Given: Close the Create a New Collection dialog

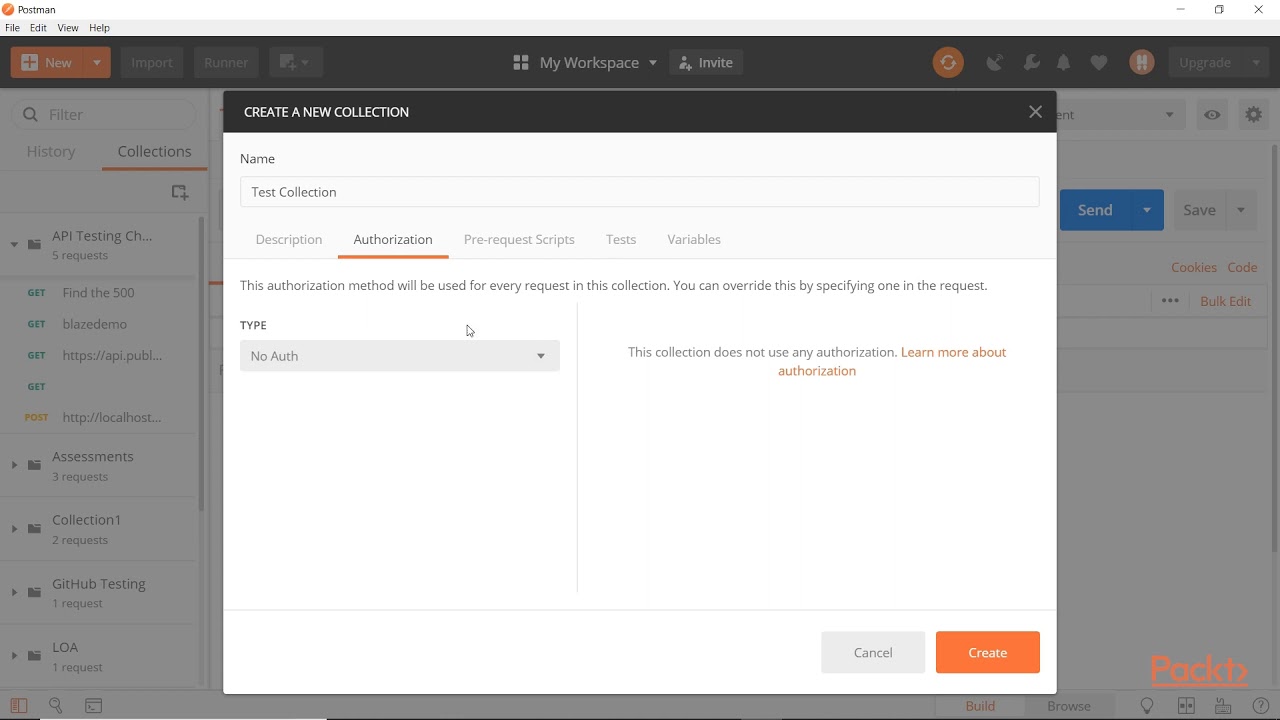Looking at the screenshot, I should [x=1036, y=112].
